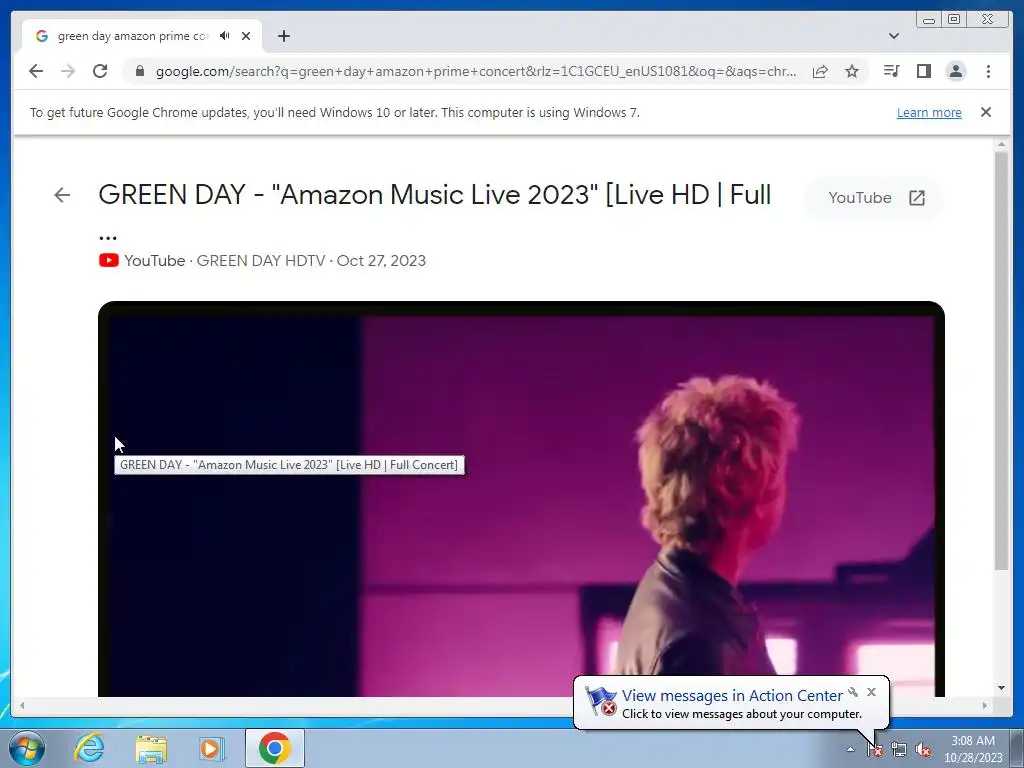
Task: Open Windows Explorer folder on taskbar
Action: coord(151,749)
